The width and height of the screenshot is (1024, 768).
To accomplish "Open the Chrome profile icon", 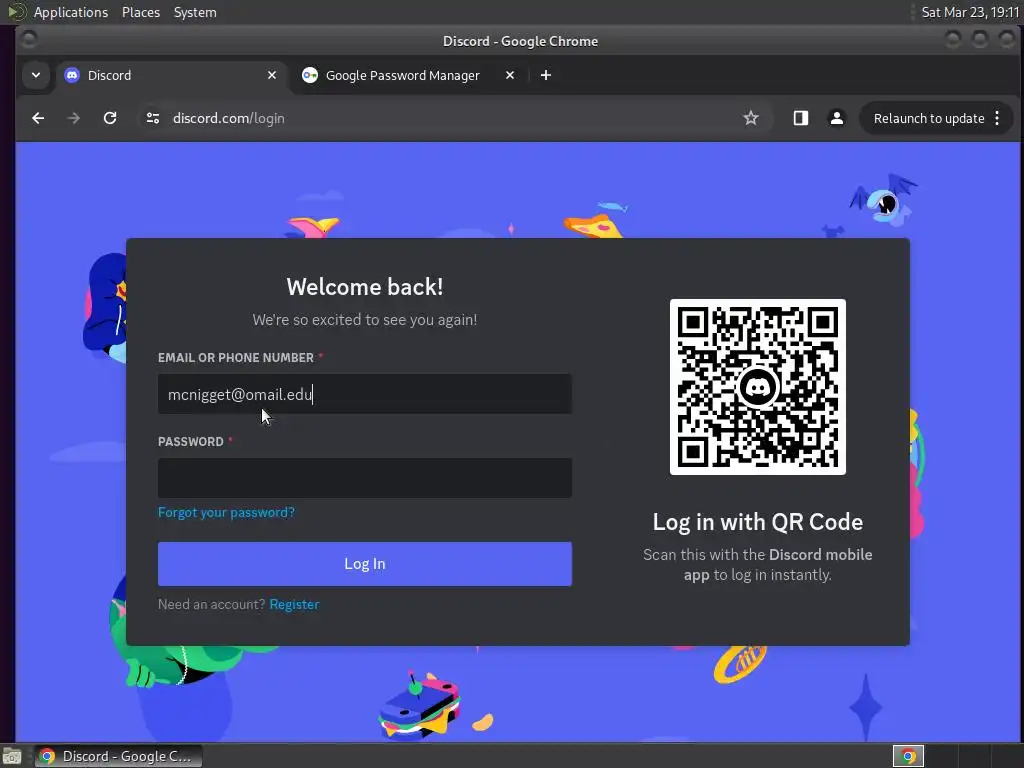I will (837, 118).
